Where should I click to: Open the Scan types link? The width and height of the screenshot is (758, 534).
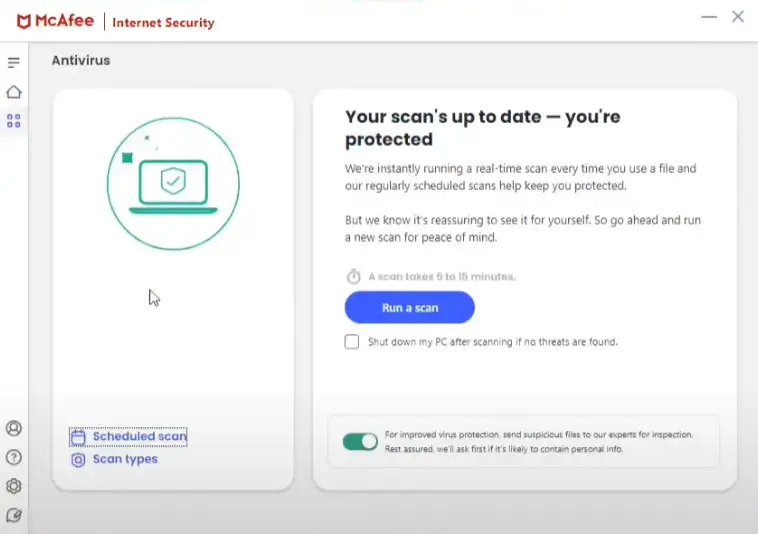point(125,460)
